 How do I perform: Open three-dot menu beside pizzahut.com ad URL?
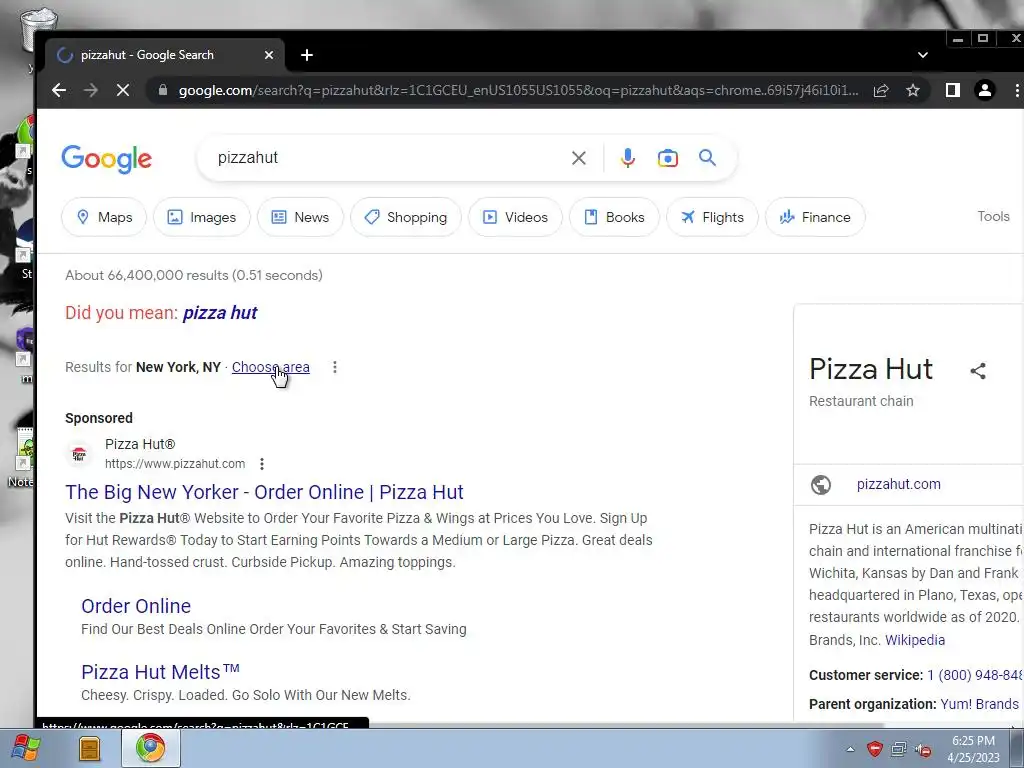(x=262, y=464)
